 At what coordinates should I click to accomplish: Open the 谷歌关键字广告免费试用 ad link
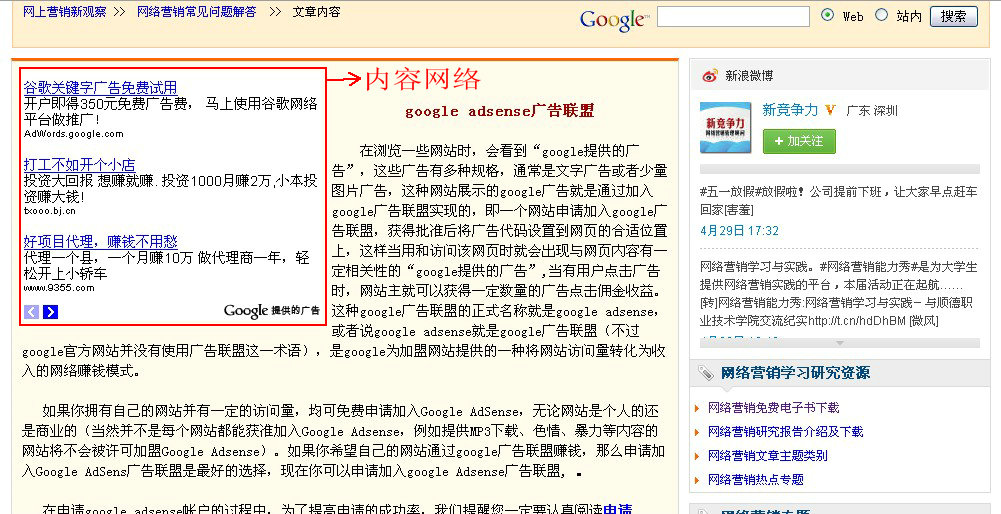[x=100, y=87]
